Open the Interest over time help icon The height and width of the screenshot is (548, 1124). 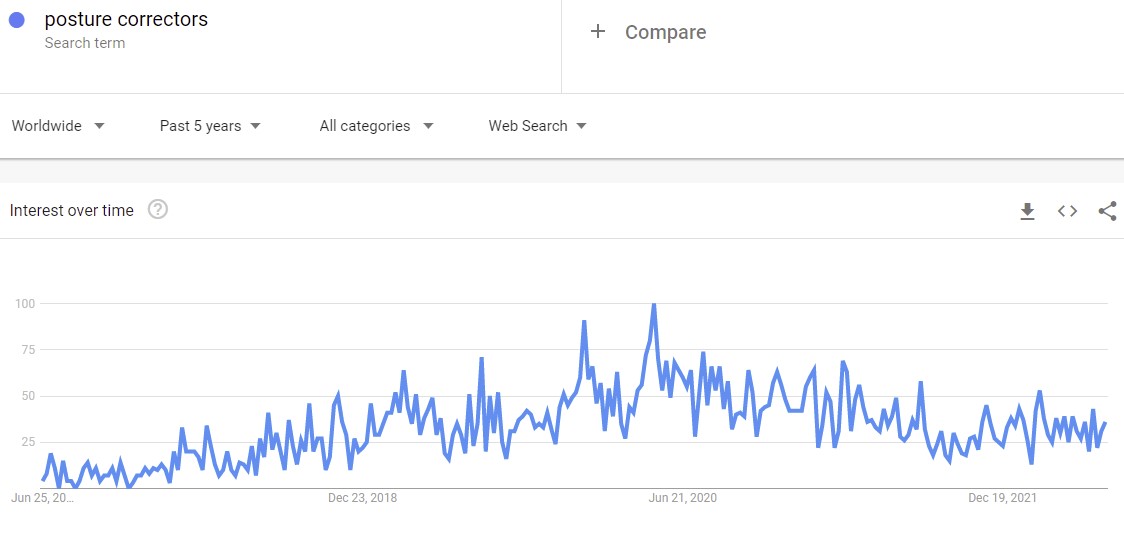[x=158, y=210]
